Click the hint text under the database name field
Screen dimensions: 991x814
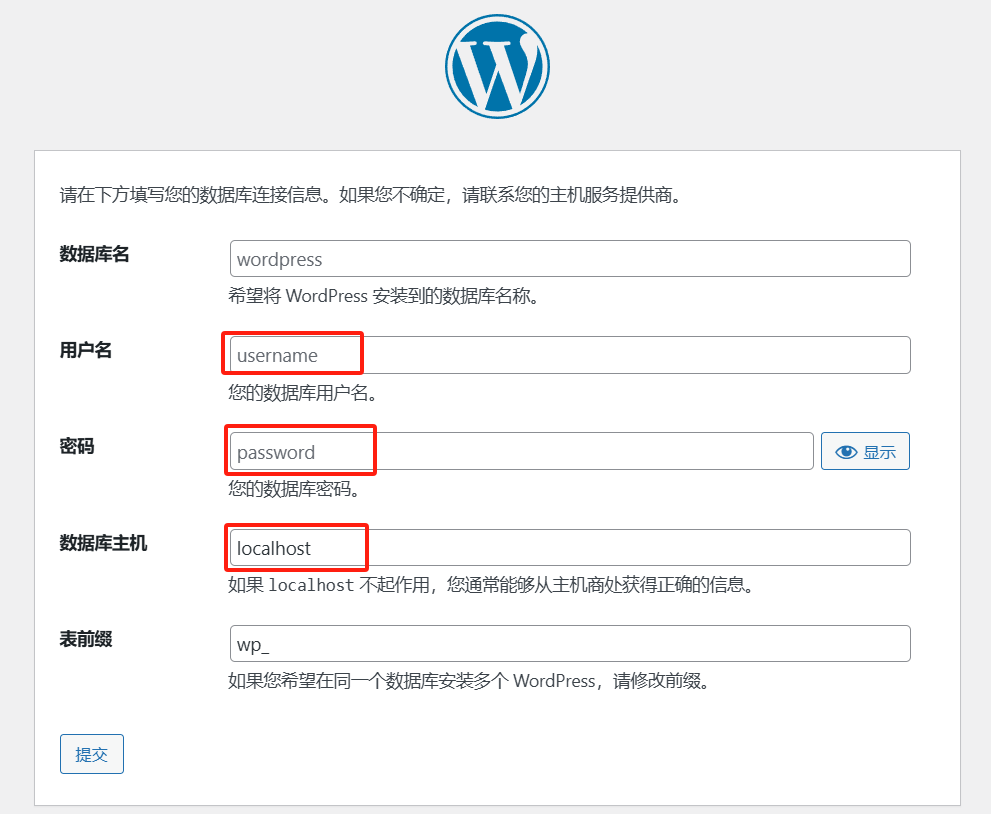[384, 297]
